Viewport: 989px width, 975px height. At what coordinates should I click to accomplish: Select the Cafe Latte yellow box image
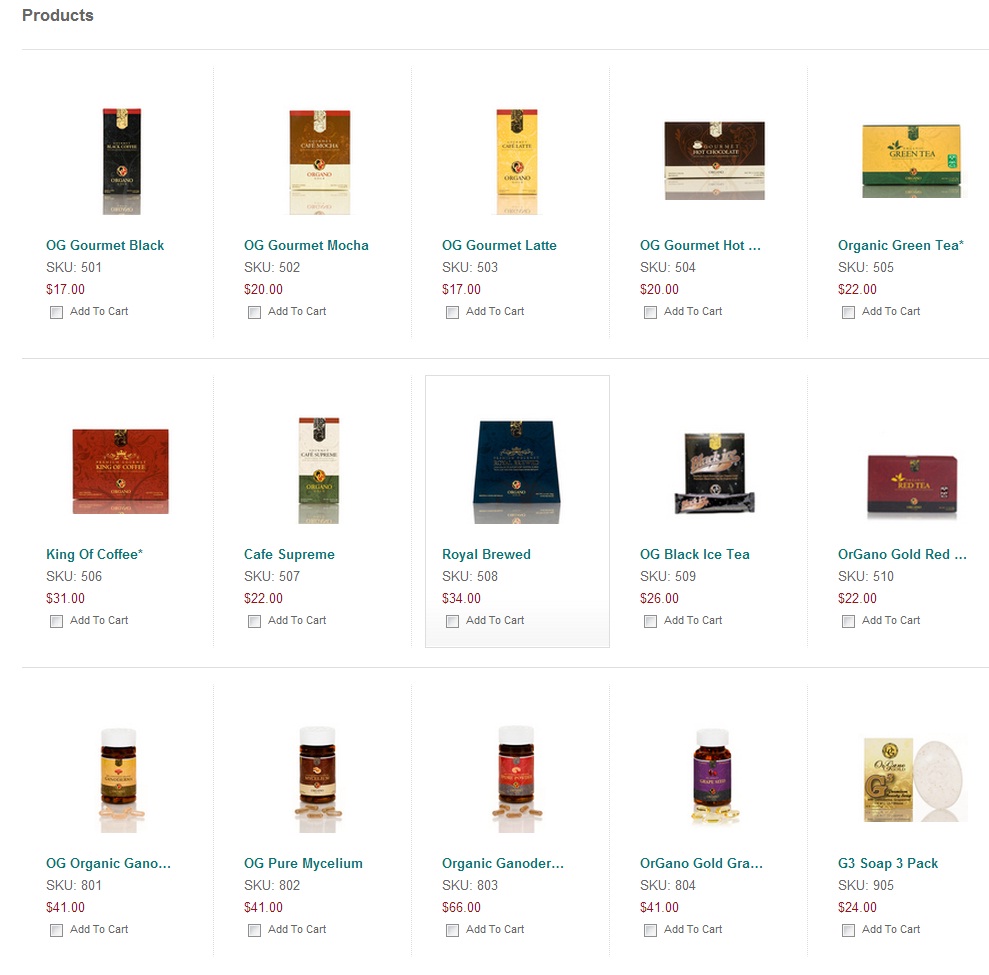pos(517,161)
